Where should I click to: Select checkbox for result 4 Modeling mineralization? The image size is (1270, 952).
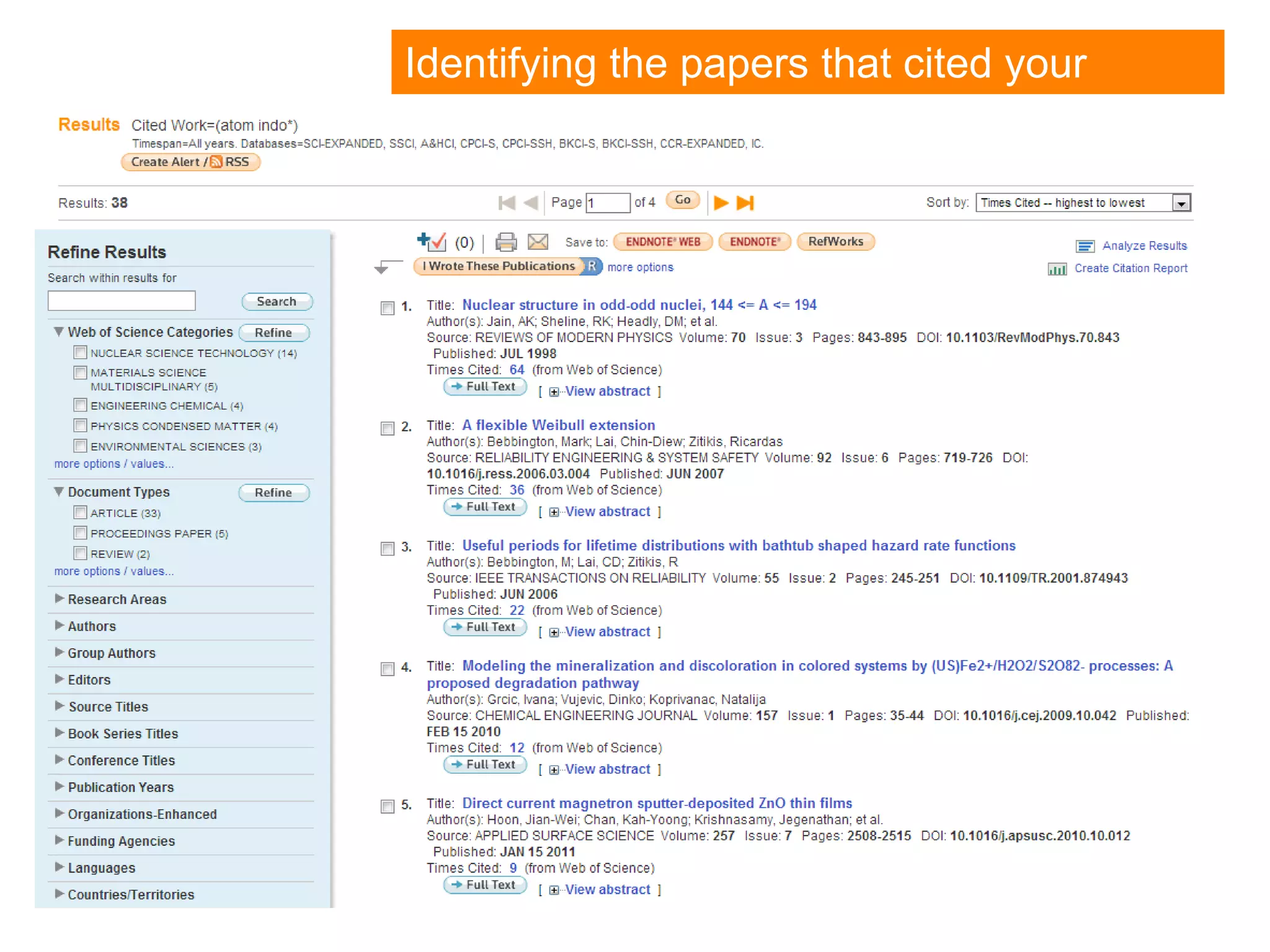[x=388, y=669]
